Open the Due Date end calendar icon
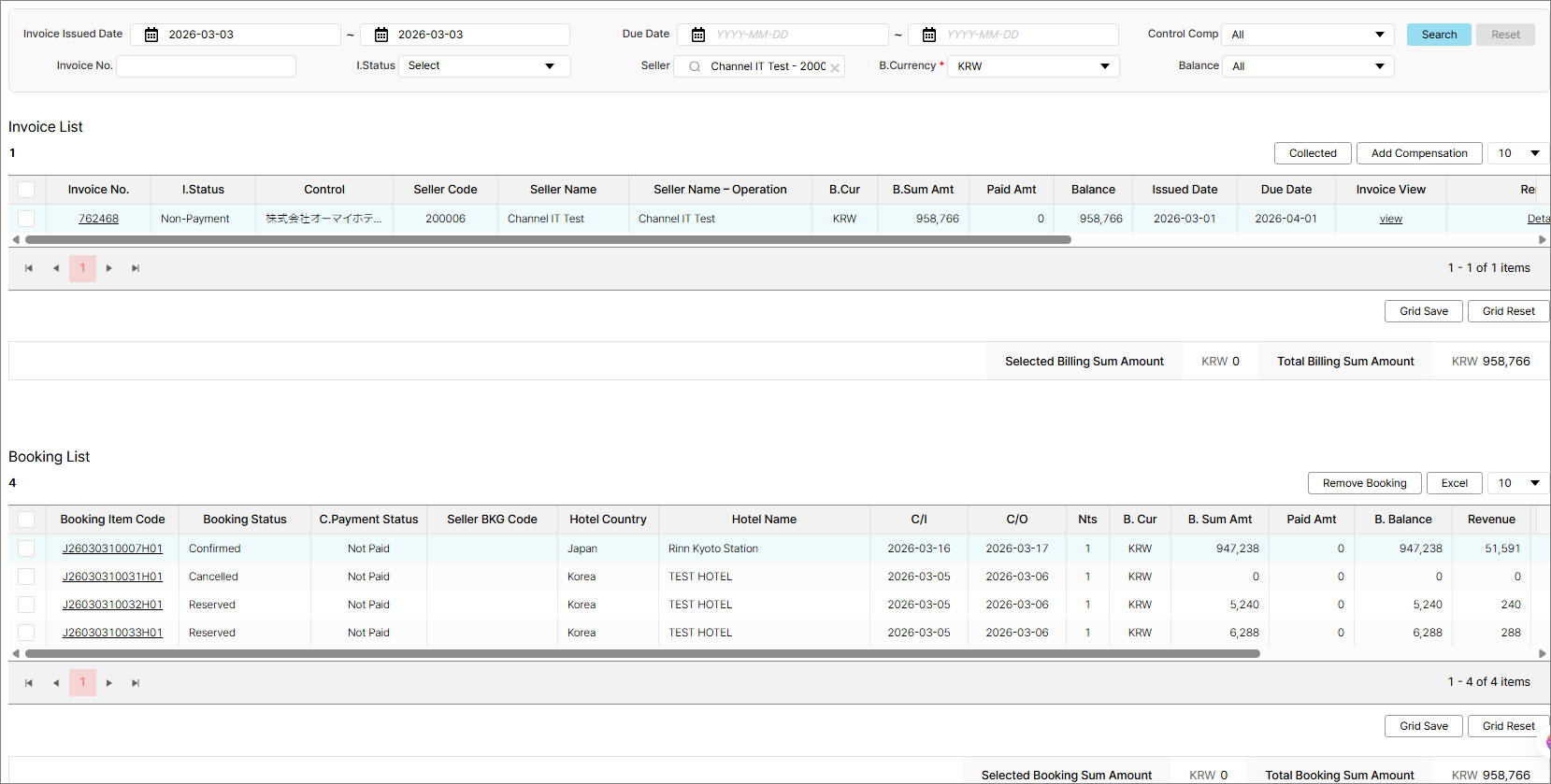Image resolution: width=1551 pixels, height=784 pixels. (x=929, y=35)
